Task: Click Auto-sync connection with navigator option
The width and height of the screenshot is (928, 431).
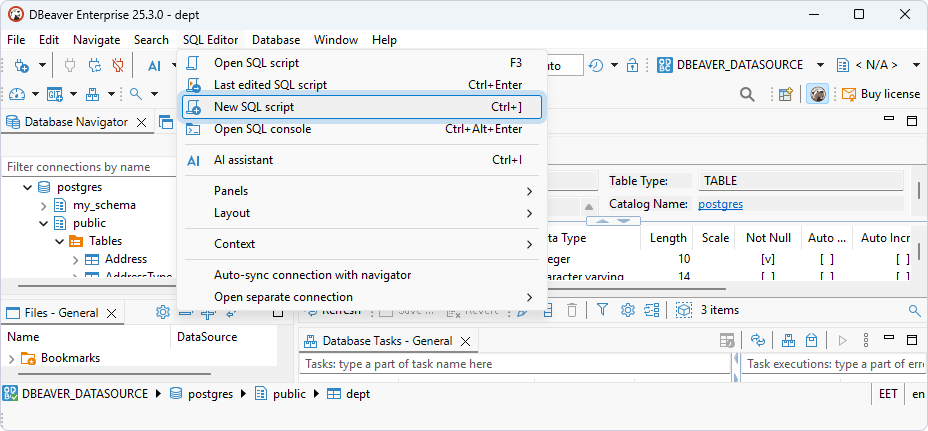Action: (x=312, y=275)
